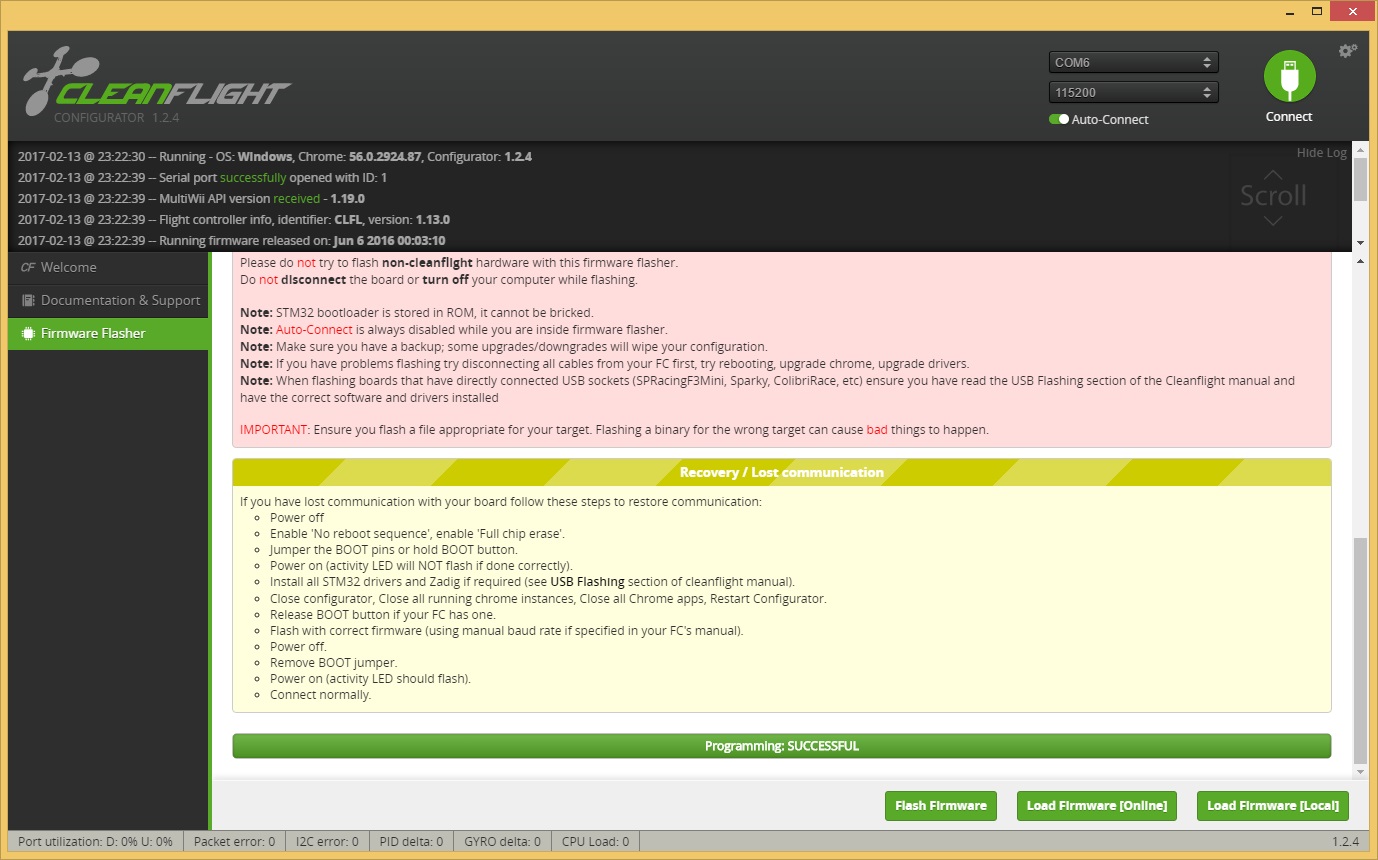Click the 'IMPORTANT' warning text
This screenshot has width=1378, height=860.
(x=275, y=430)
